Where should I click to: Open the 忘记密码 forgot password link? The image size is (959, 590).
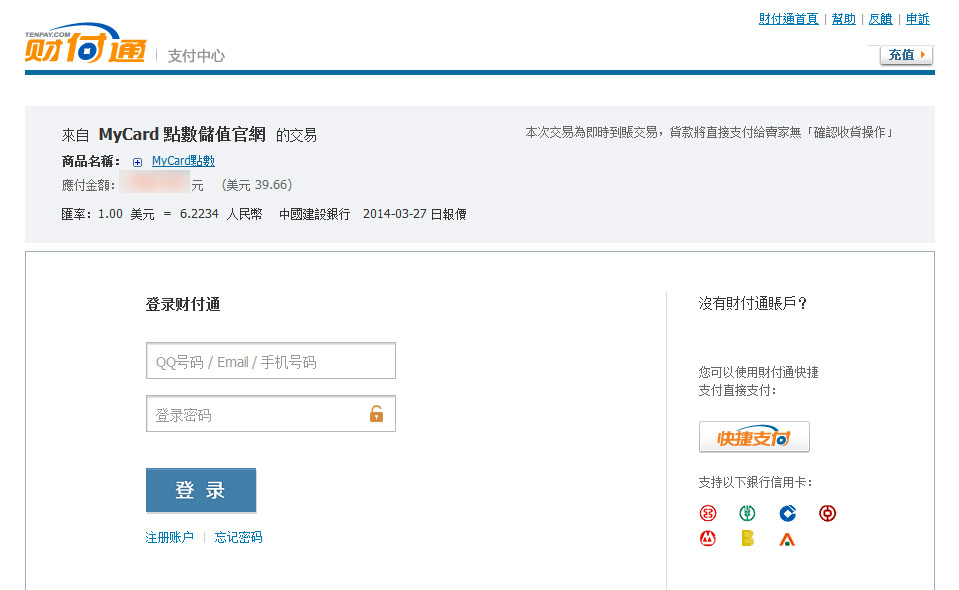[239, 537]
